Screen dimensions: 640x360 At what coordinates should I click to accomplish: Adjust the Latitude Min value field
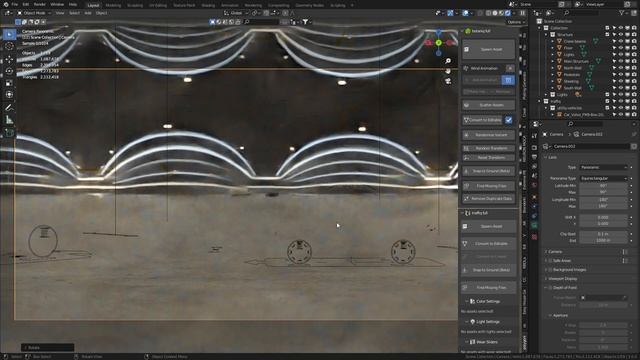603,186
